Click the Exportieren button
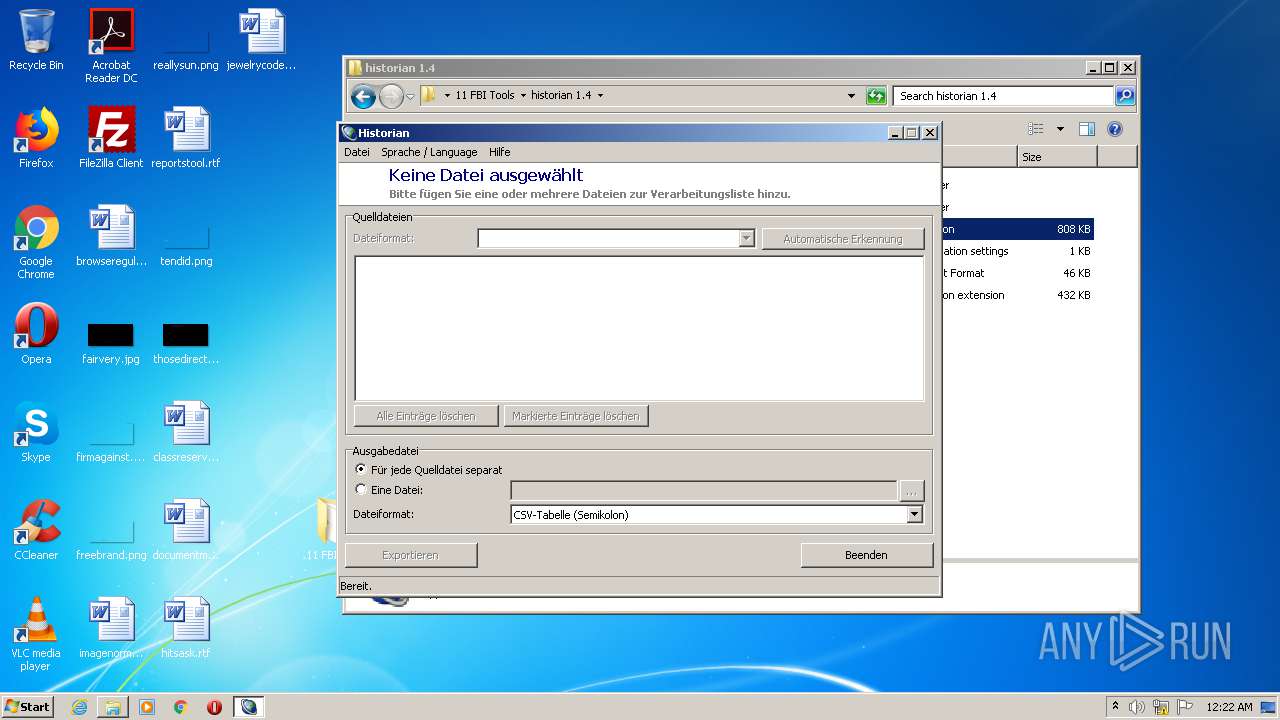The height and width of the screenshot is (720, 1280). [411, 555]
